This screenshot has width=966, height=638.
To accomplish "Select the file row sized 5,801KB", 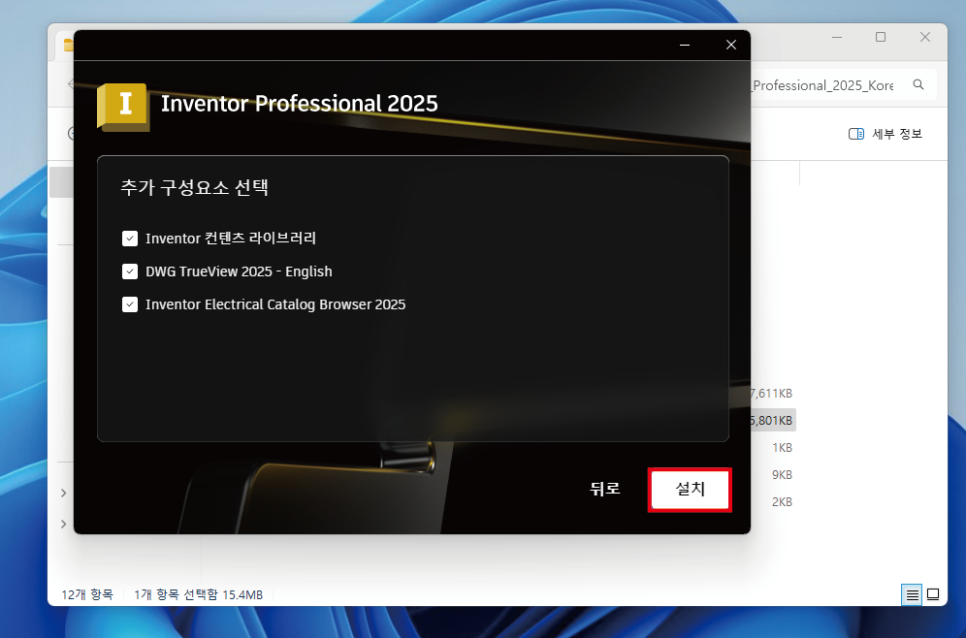I will (773, 420).
